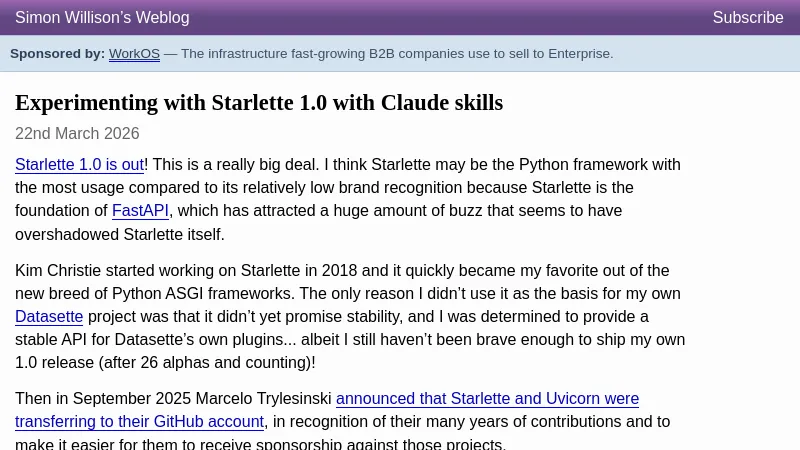Click the word "Enterprise" in sponsor banner

[x=578, y=54]
